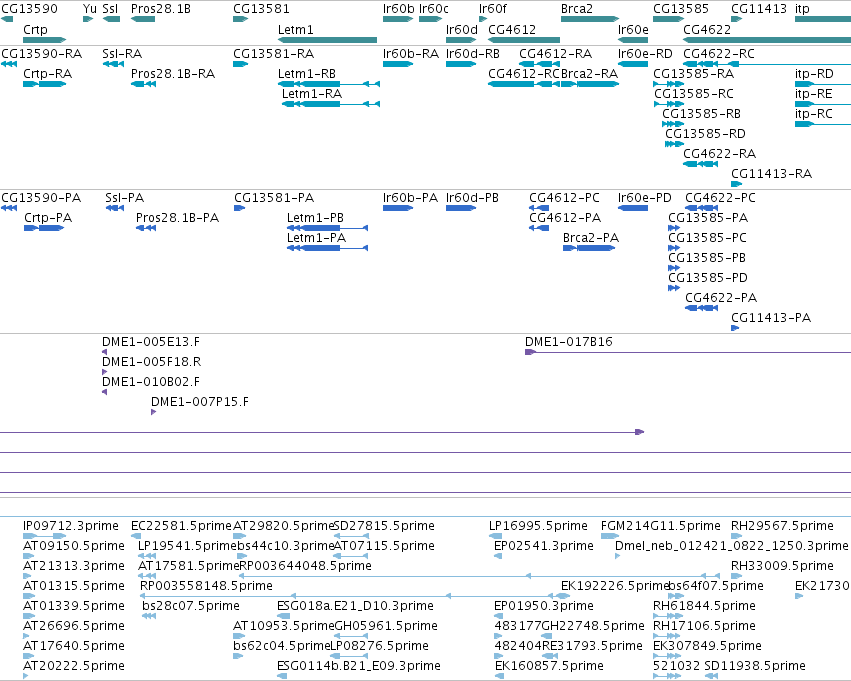
Task: Select the Pros28.1B gene label
Action: point(161,9)
